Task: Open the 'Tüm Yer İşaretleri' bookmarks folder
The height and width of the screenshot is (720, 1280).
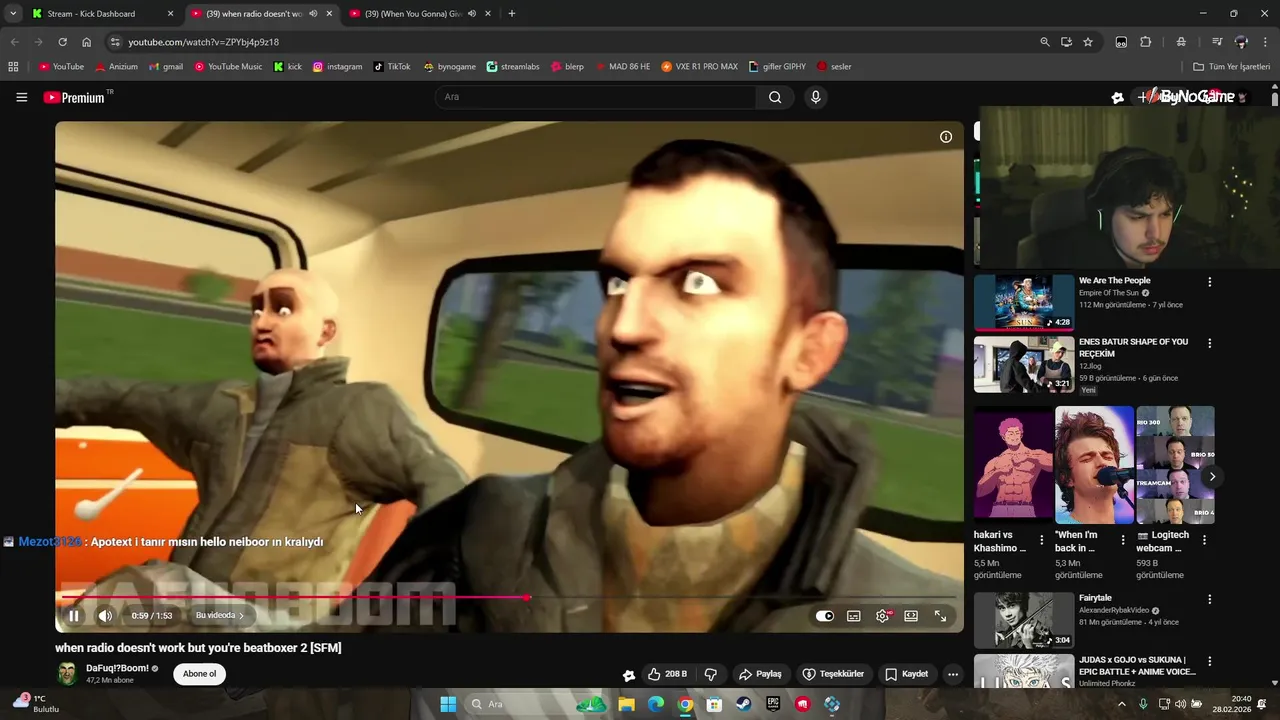Action: click(1232, 67)
